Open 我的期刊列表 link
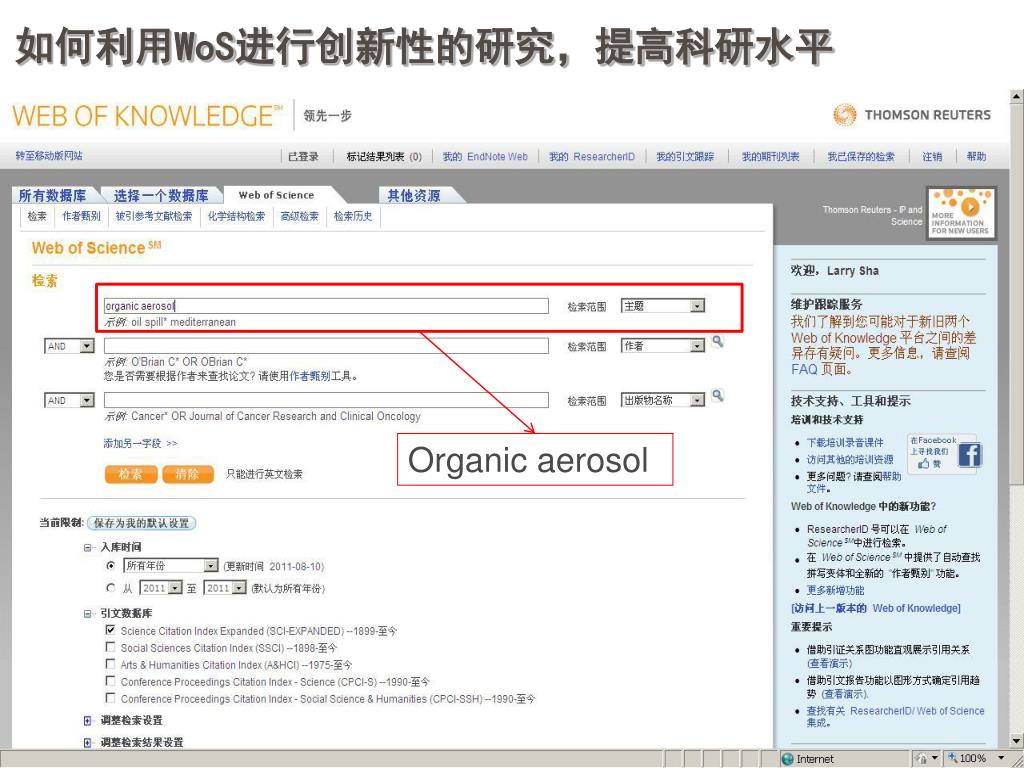 (771, 157)
